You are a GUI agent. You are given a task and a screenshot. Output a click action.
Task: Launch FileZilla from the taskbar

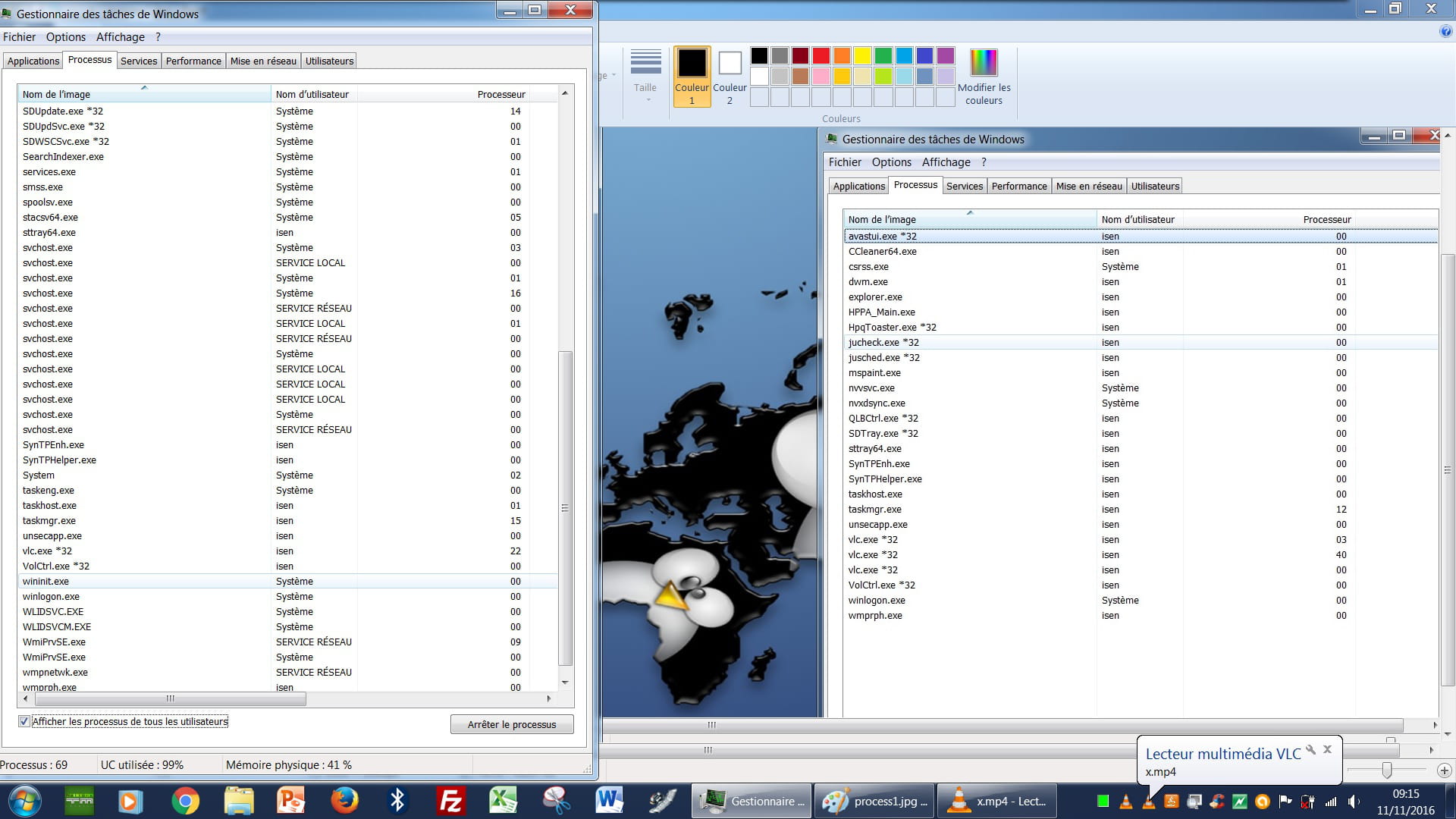(x=450, y=801)
